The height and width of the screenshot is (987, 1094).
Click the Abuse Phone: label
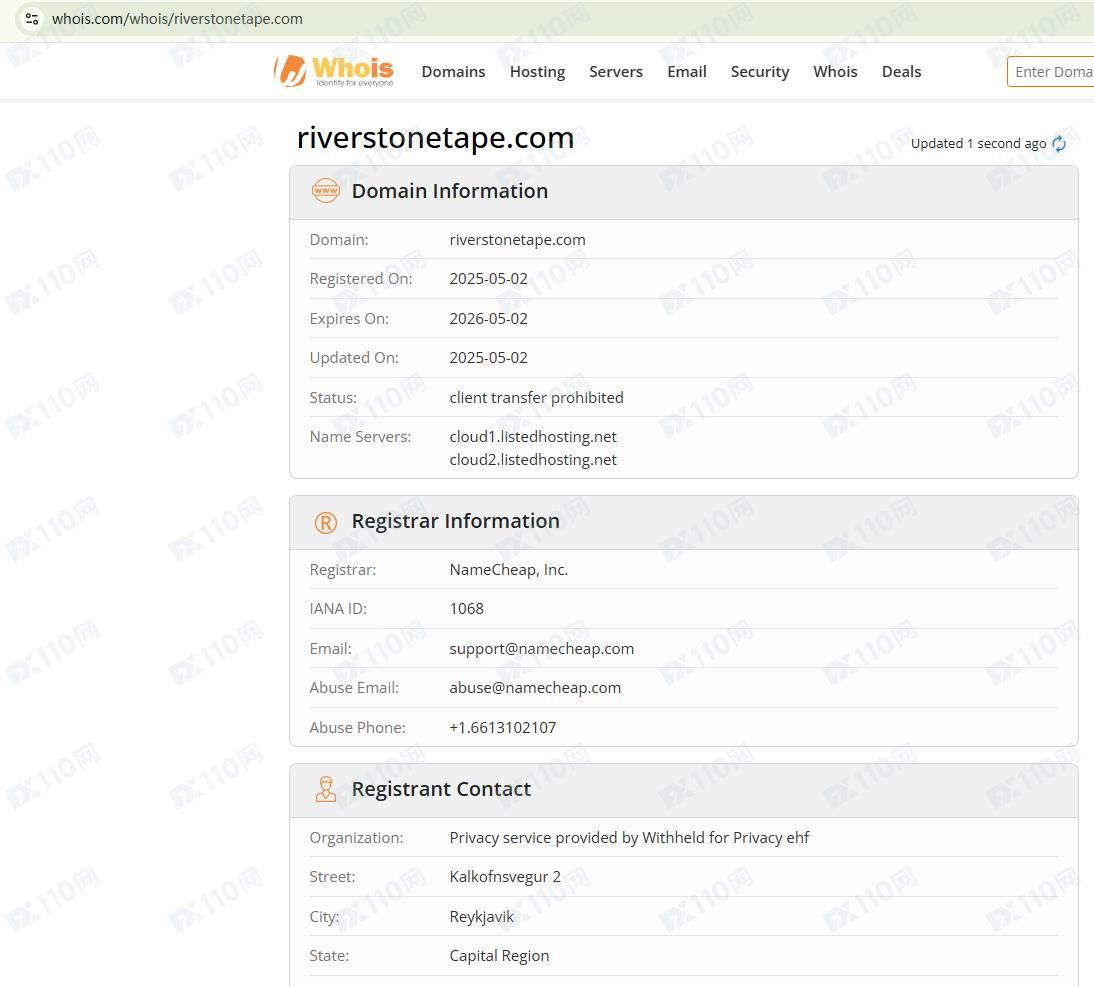tap(357, 728)
